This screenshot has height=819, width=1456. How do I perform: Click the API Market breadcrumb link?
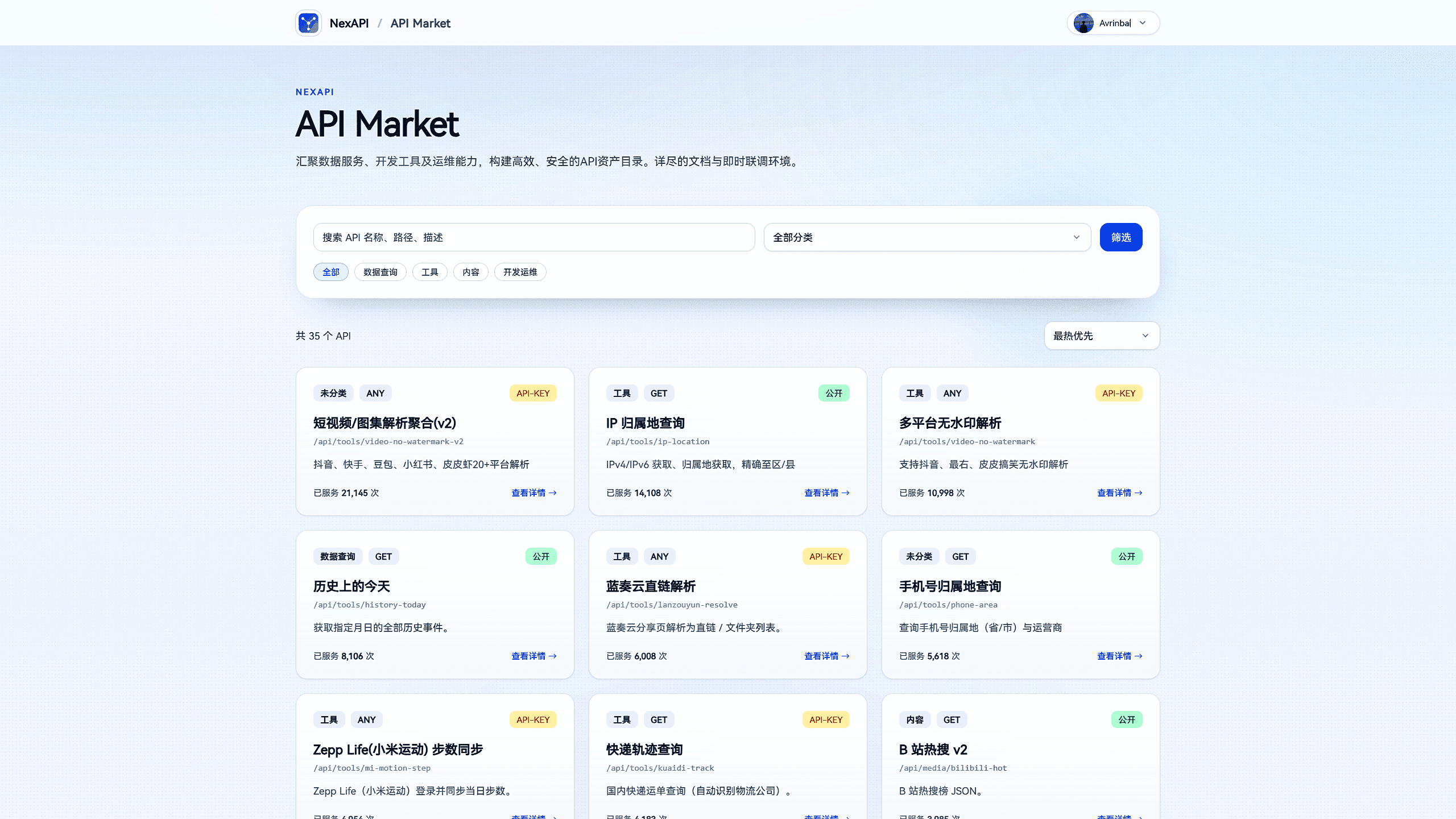(420, 23)
